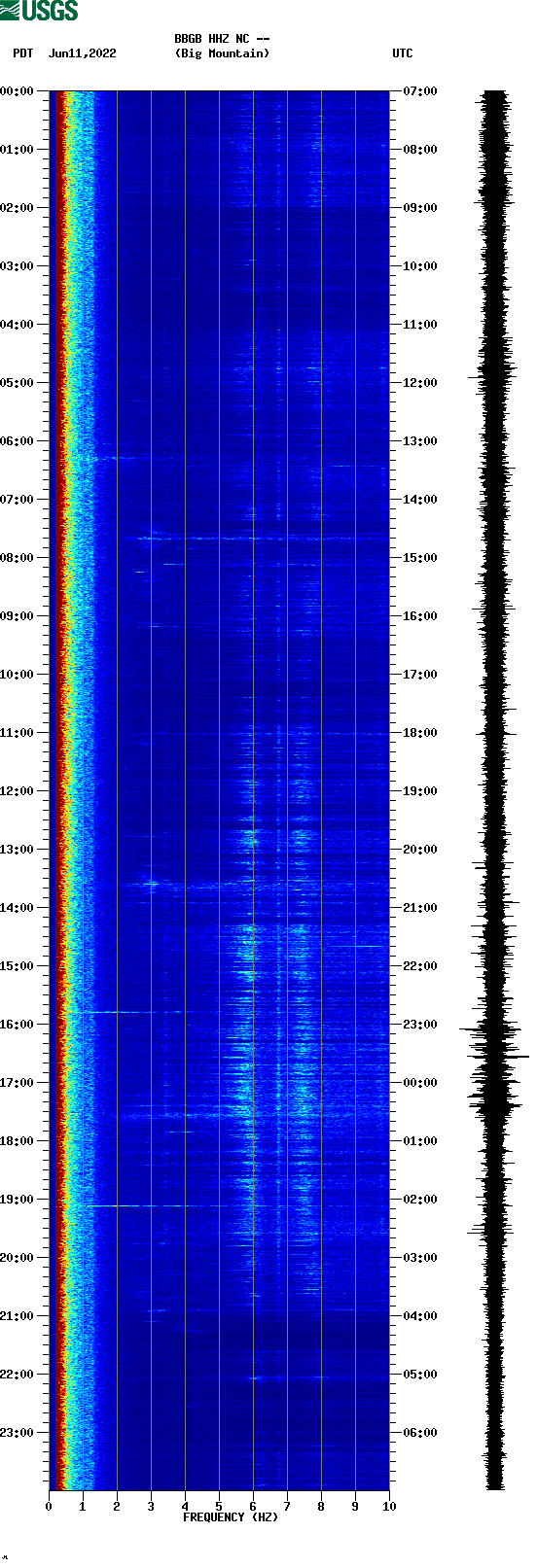Click the UTC '12:00' time label
Screen dimensions: 537x1568
[x=420, y=383]
